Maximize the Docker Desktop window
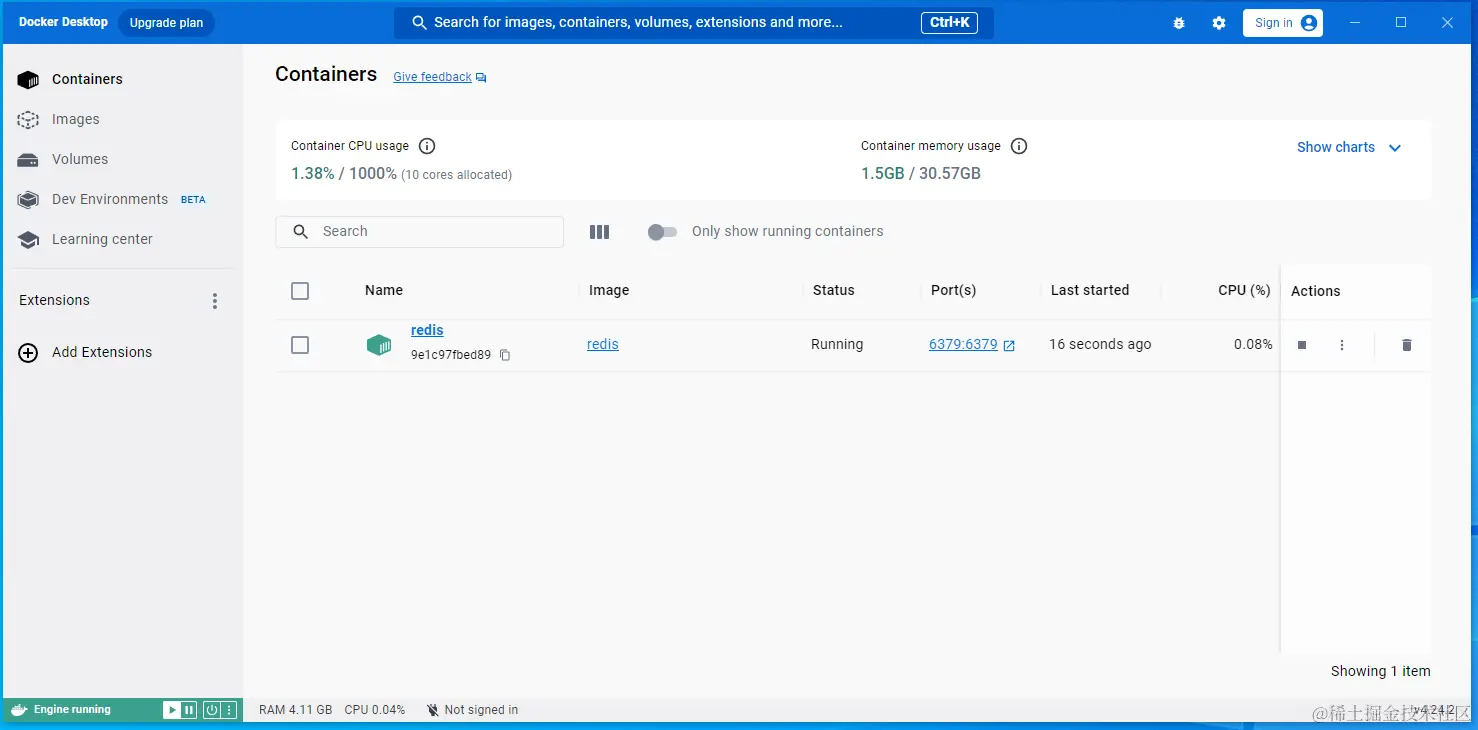The width and height of the screenshot is (1478, 730). [x=1401, y=22]
